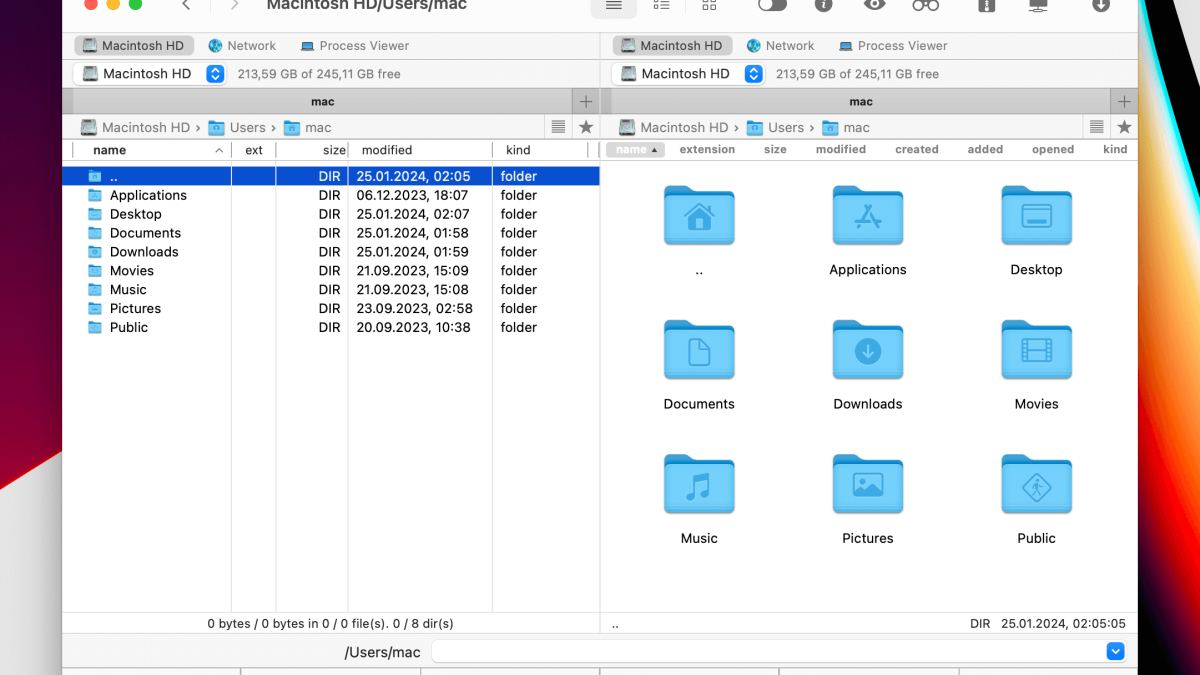Switch to Network tab in left panel
The width and height of the screenshot is (1200, 675).
tap(242, 46)
